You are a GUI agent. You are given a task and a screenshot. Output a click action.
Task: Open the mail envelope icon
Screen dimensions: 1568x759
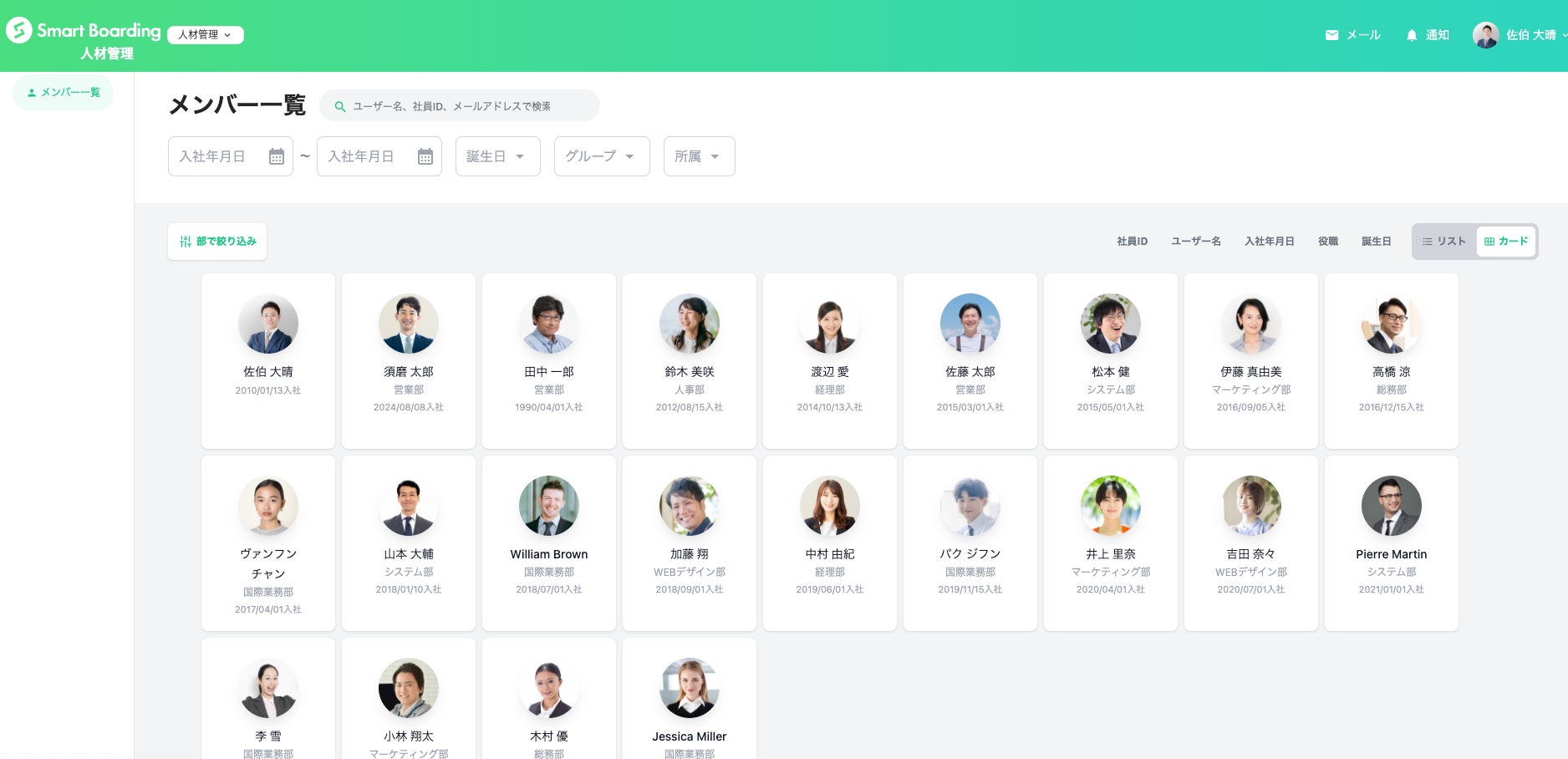pos(1331,35)
